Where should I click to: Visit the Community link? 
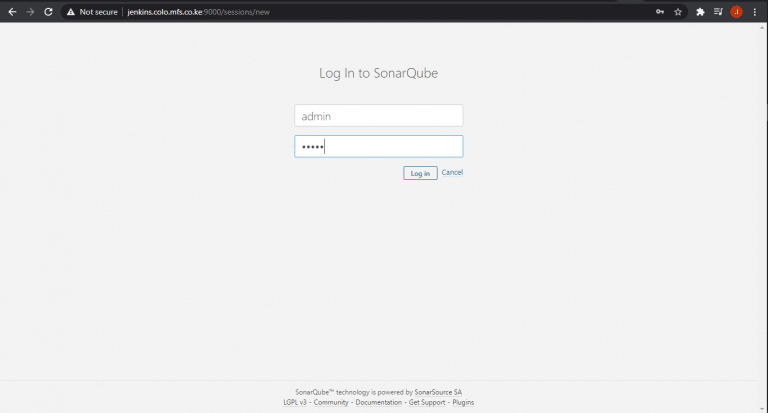coord(331,402)
